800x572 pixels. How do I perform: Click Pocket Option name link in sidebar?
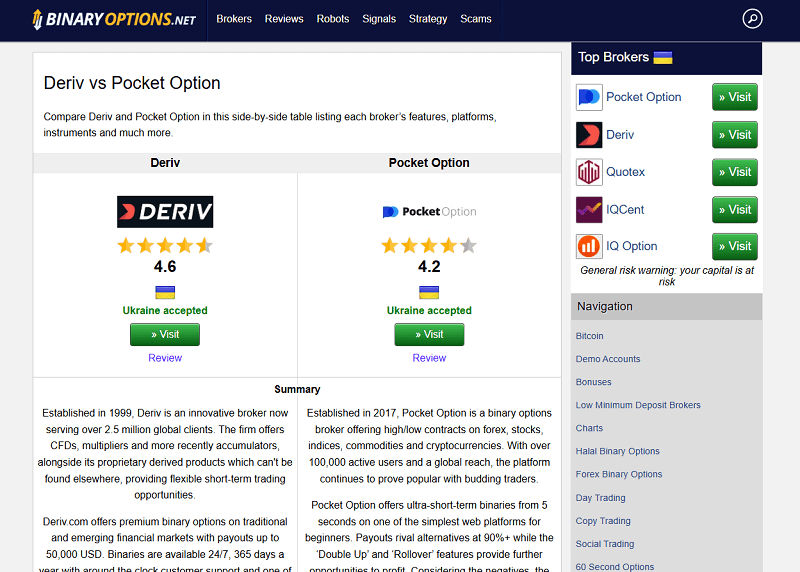(x=643, y=97)
